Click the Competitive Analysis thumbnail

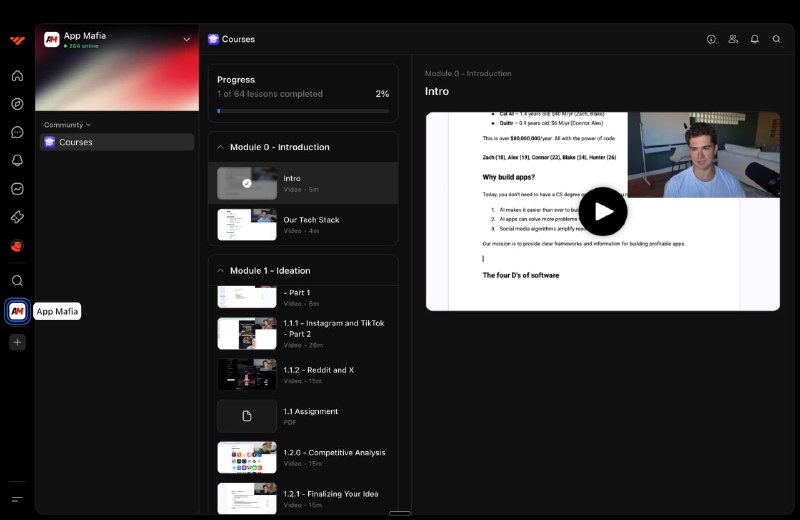[x=247, y=457]
